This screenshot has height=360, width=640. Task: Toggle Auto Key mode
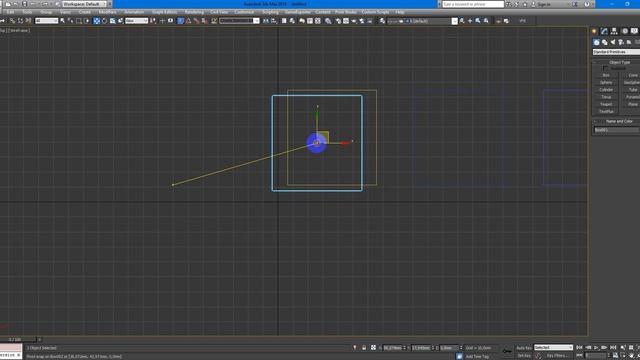pos(524,348)
